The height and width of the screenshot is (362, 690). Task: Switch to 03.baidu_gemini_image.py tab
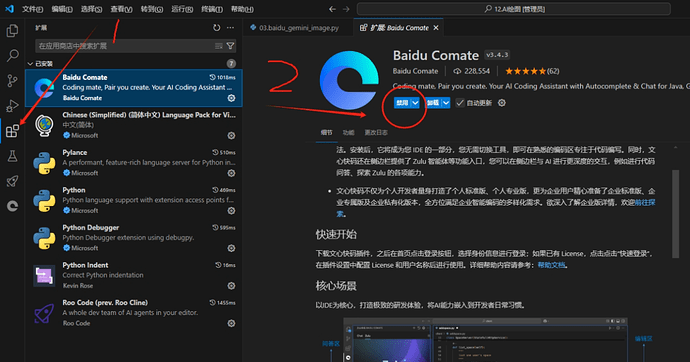click(x=298, y=28)
